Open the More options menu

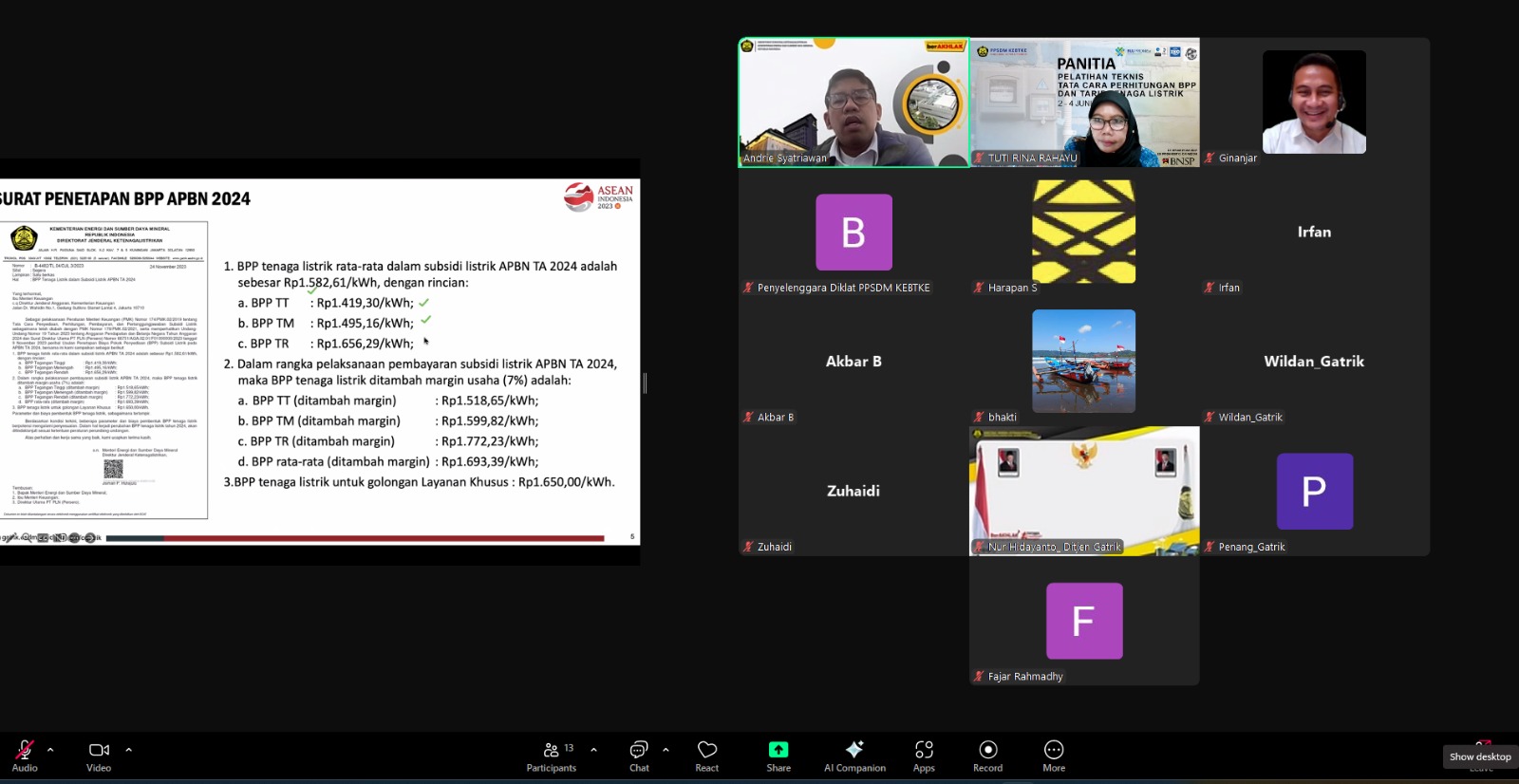point(1054,756)
